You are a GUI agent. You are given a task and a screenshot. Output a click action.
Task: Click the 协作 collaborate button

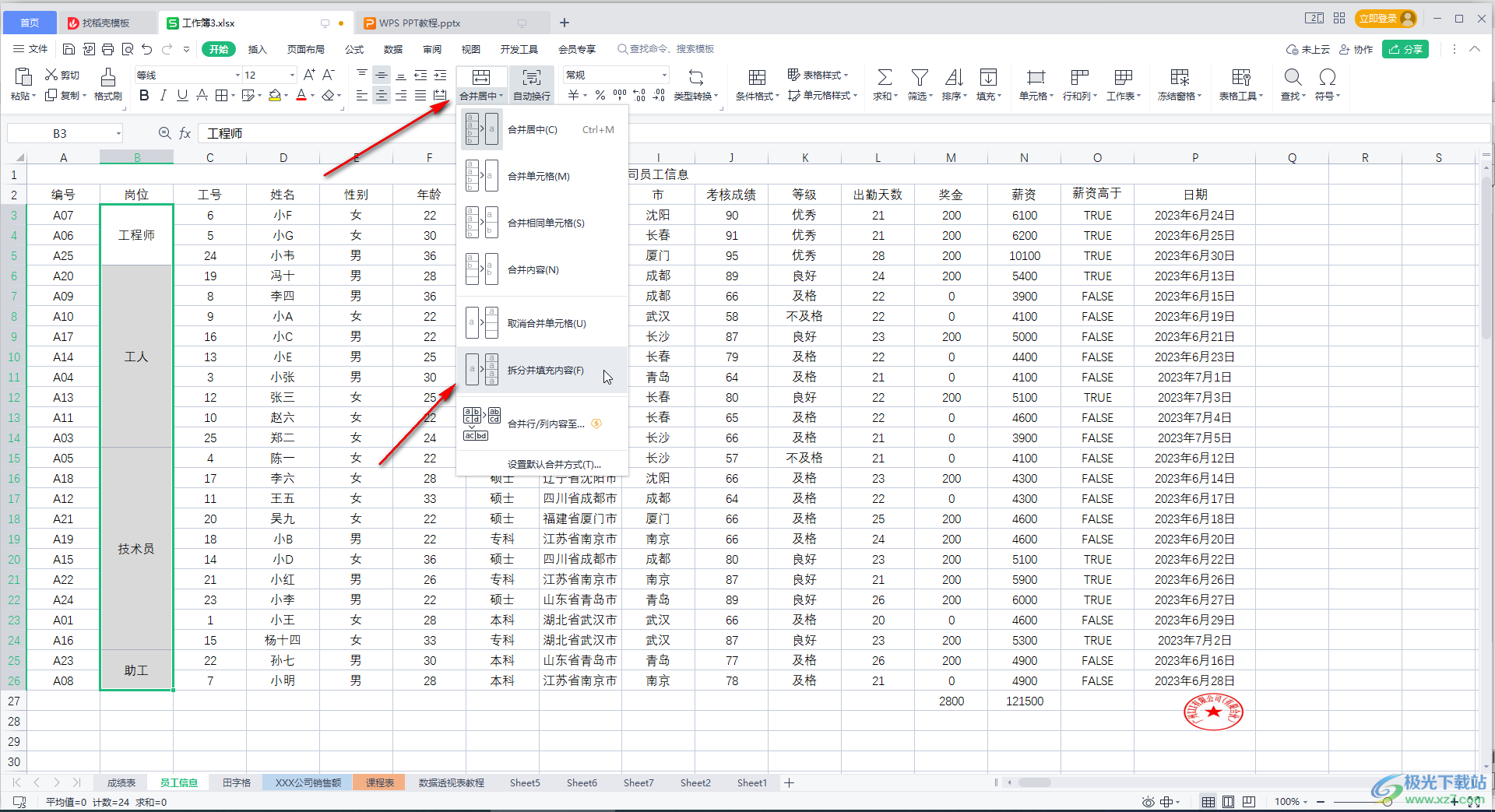point(1356,49)
